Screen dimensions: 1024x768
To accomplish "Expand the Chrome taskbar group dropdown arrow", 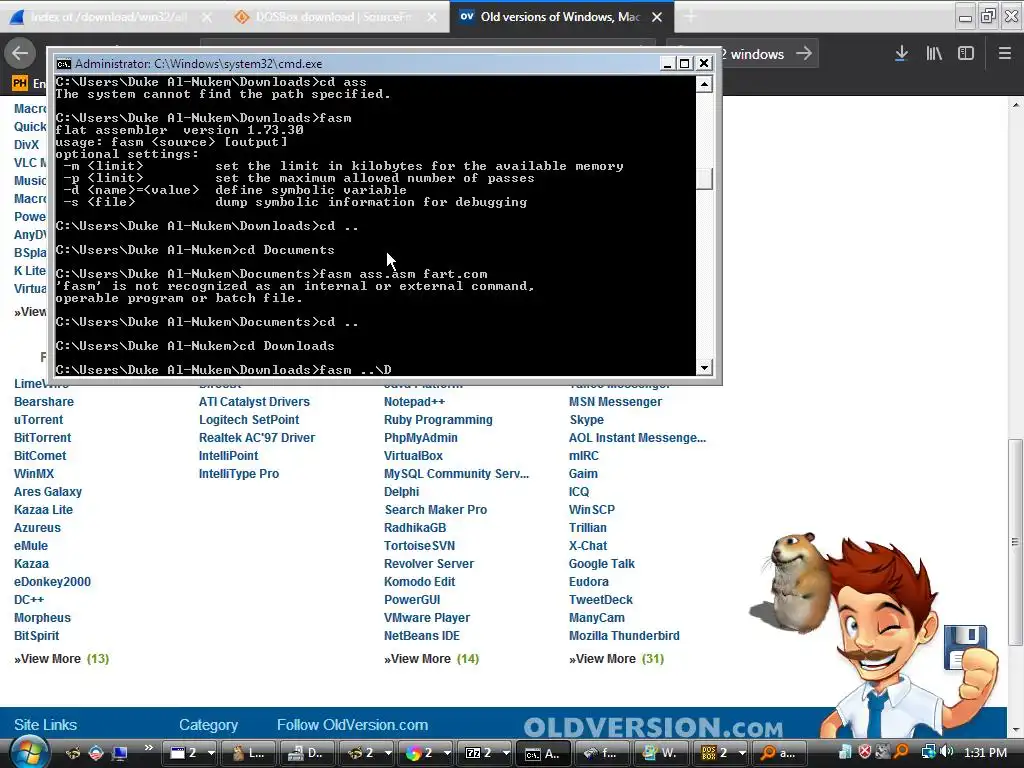I will click(x=447, y=753).
